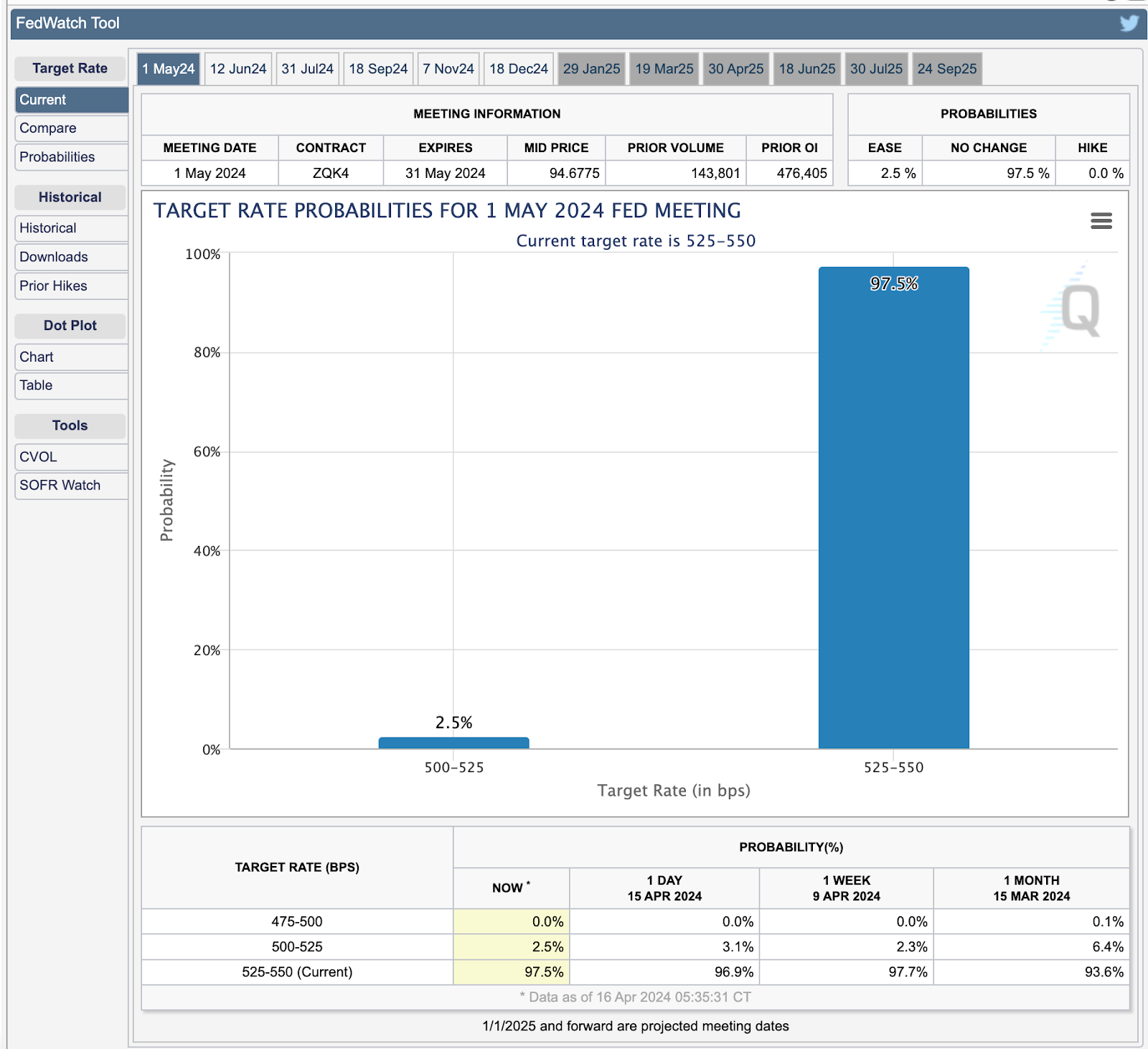
Task: Open the Historical sidebar link
Action: pyautogui.click(x=71, y=228)
